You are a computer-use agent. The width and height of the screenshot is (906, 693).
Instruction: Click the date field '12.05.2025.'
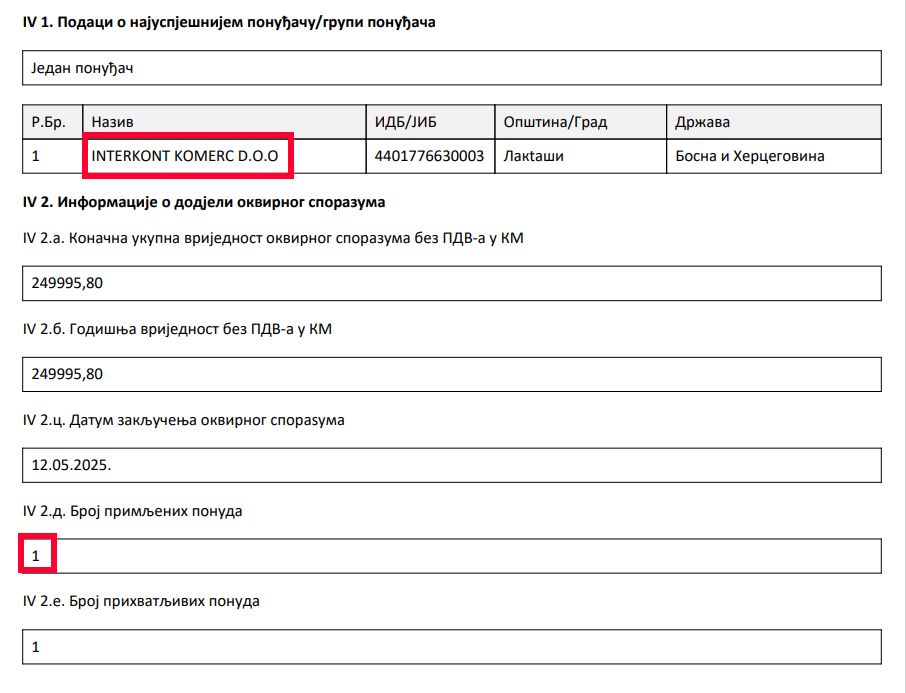click(x=452, y=465)
